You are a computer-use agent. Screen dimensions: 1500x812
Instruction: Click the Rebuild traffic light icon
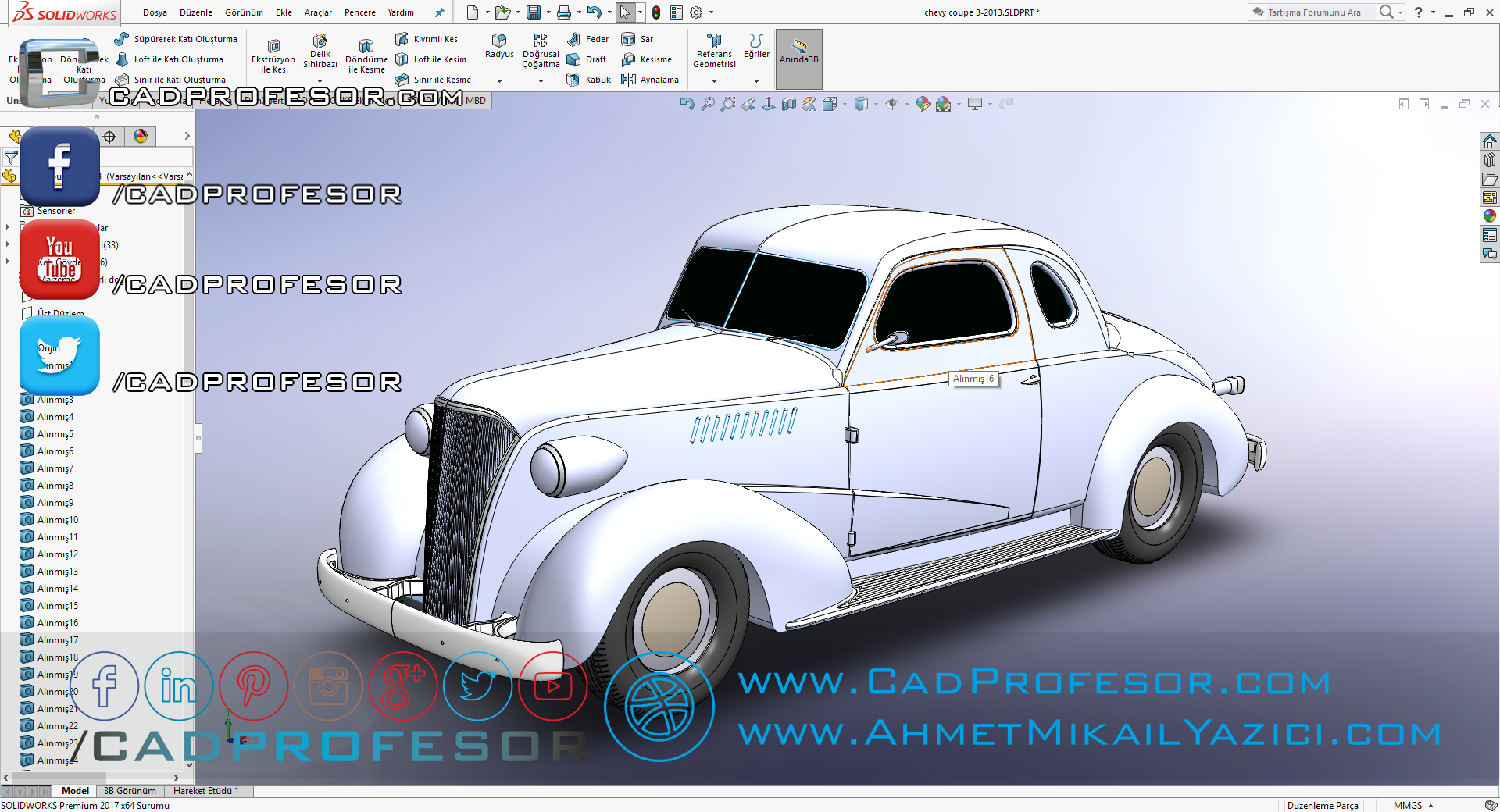[x=656, y=12]
